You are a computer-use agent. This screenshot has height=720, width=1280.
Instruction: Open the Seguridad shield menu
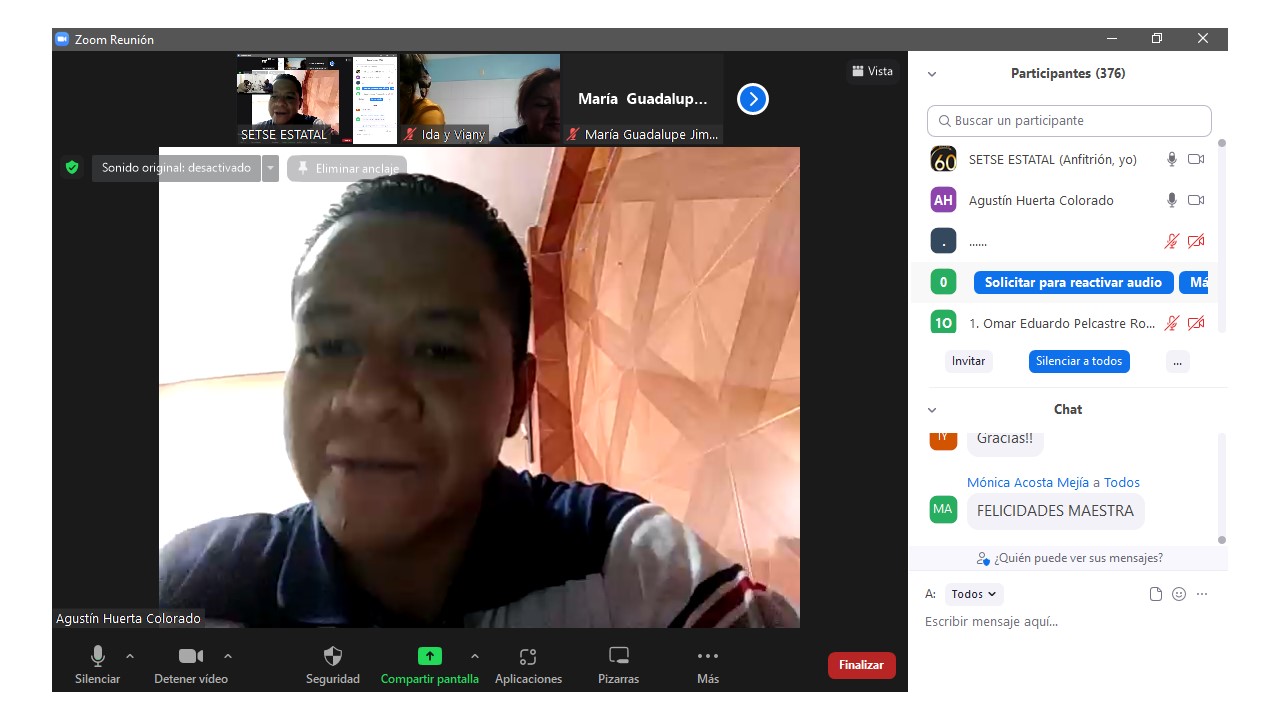point(333,666)
